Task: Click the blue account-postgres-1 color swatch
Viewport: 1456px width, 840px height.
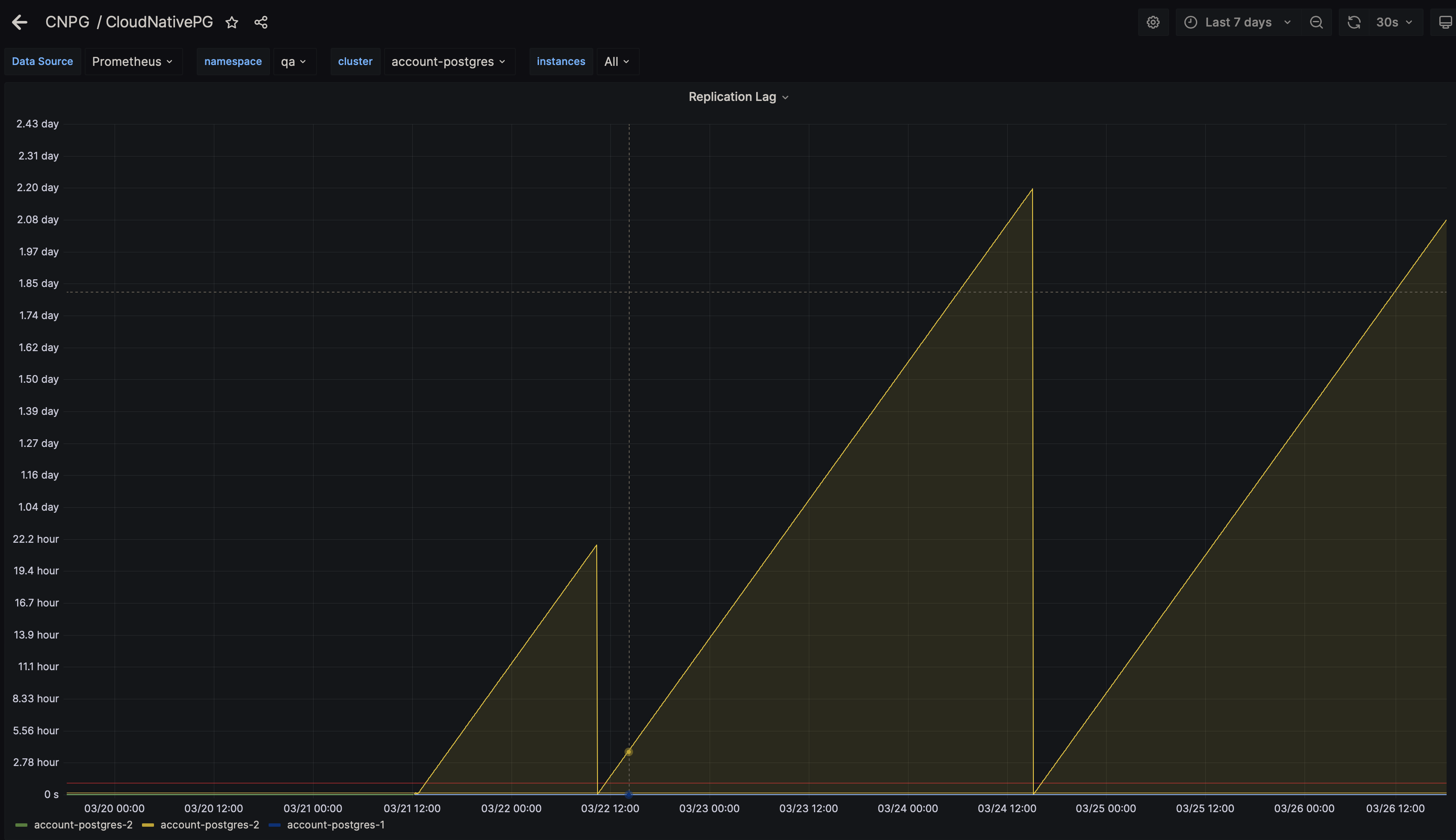Action: [275, 825]
